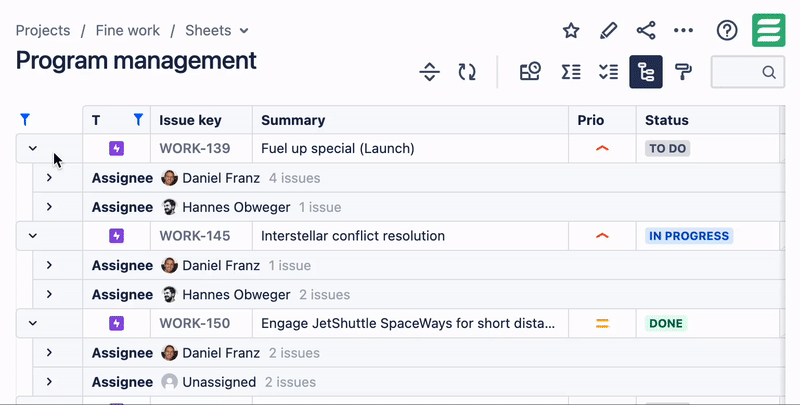Screen dimensions: 800x405
Task: Open issue WORK-145 link
Action: [x=195, y=236]
